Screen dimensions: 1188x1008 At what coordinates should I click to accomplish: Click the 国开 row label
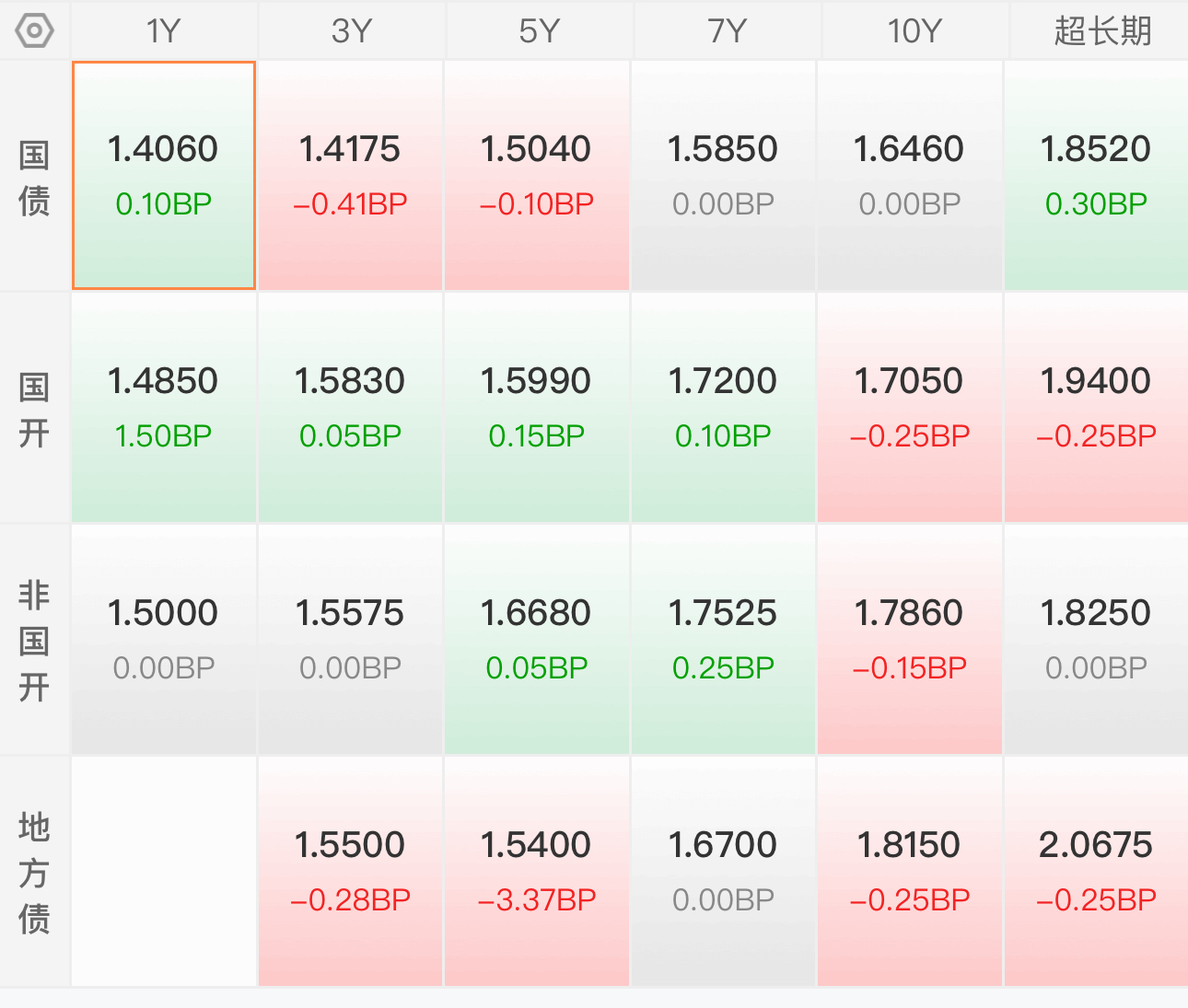pyautogui.click(x=34, y=409)
